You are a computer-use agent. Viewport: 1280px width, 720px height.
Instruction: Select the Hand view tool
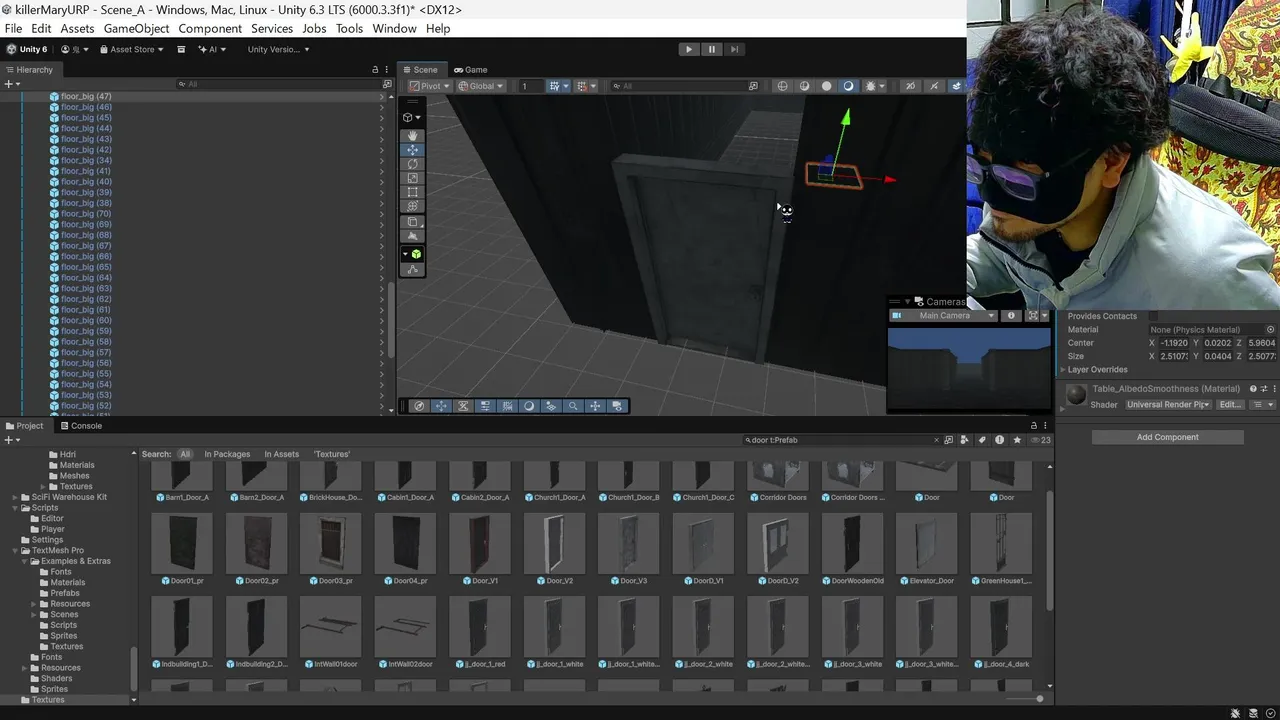tap(413, 135)
